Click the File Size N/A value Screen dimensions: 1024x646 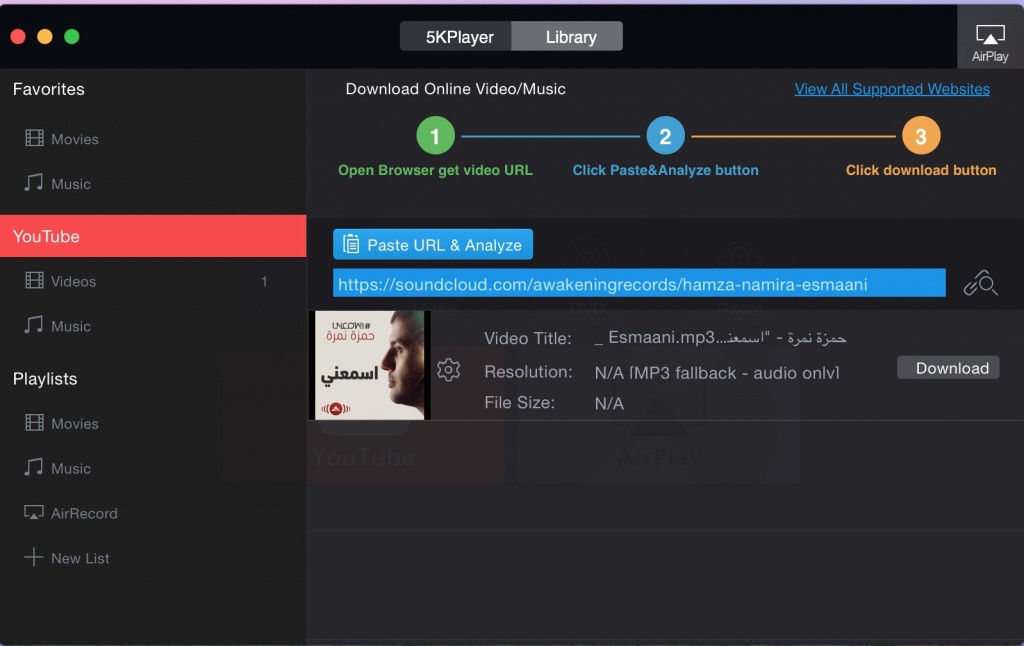[609, 404]
